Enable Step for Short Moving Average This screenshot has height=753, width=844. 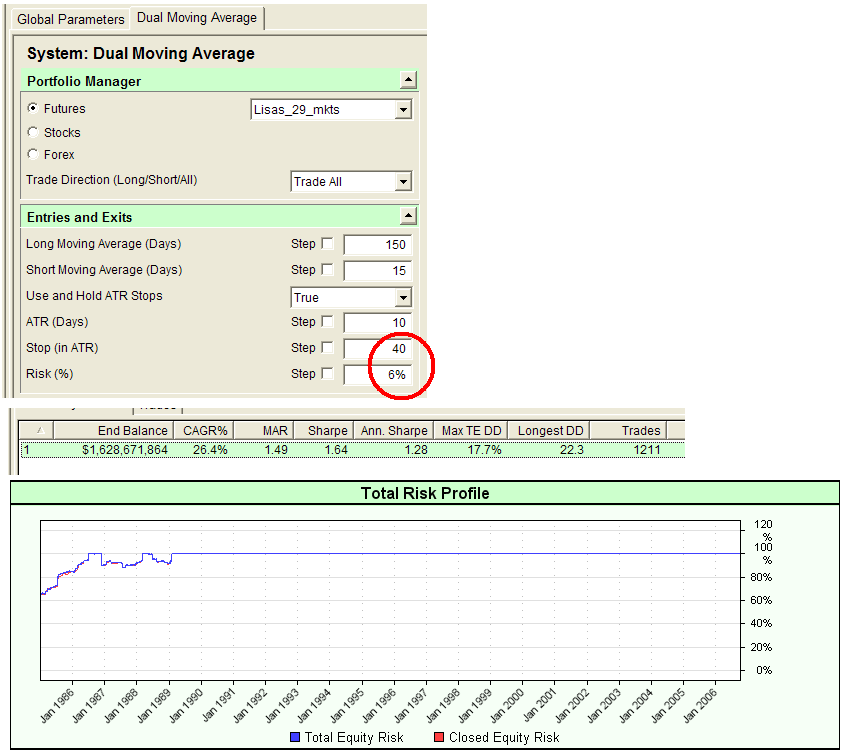pyautogui.click(x=329, y=270)
